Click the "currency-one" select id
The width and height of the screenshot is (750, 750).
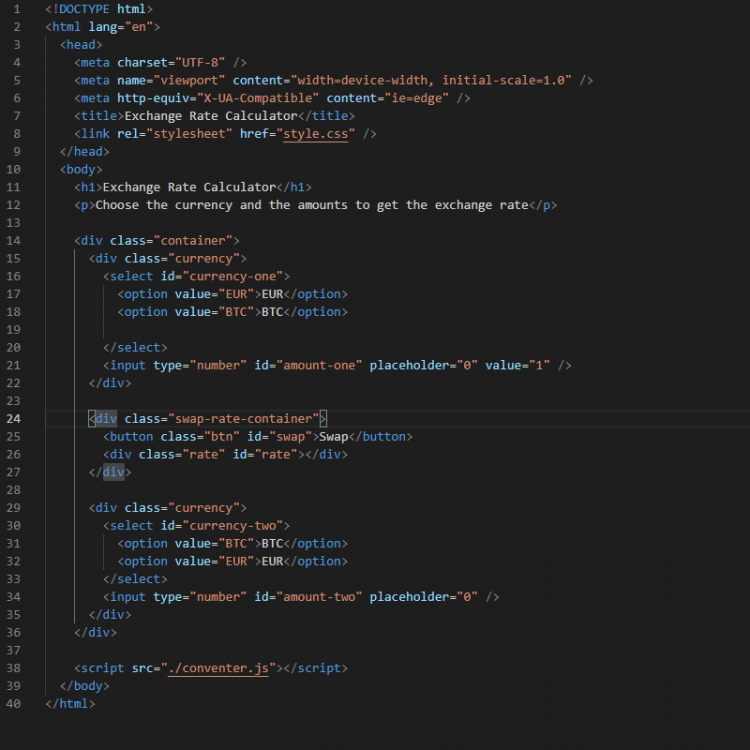(x=232, y=276)
